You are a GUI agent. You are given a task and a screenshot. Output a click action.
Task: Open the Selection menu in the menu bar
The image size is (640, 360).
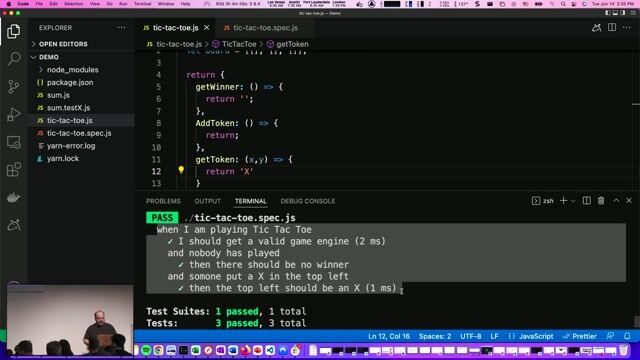73,4
